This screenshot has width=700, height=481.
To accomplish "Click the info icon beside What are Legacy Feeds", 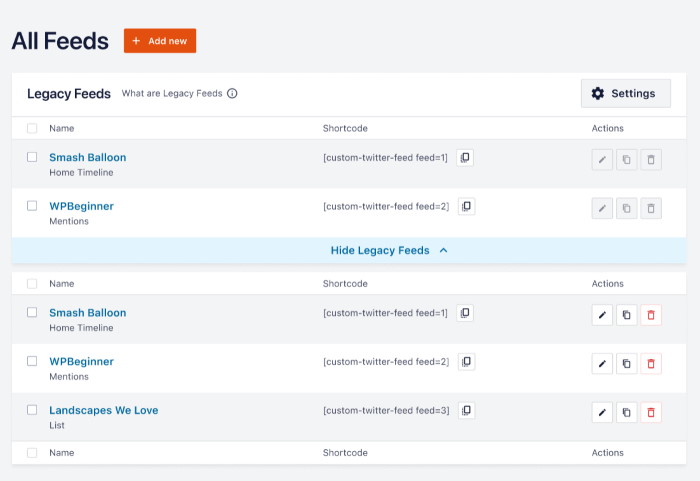I will tap(232, 94).
